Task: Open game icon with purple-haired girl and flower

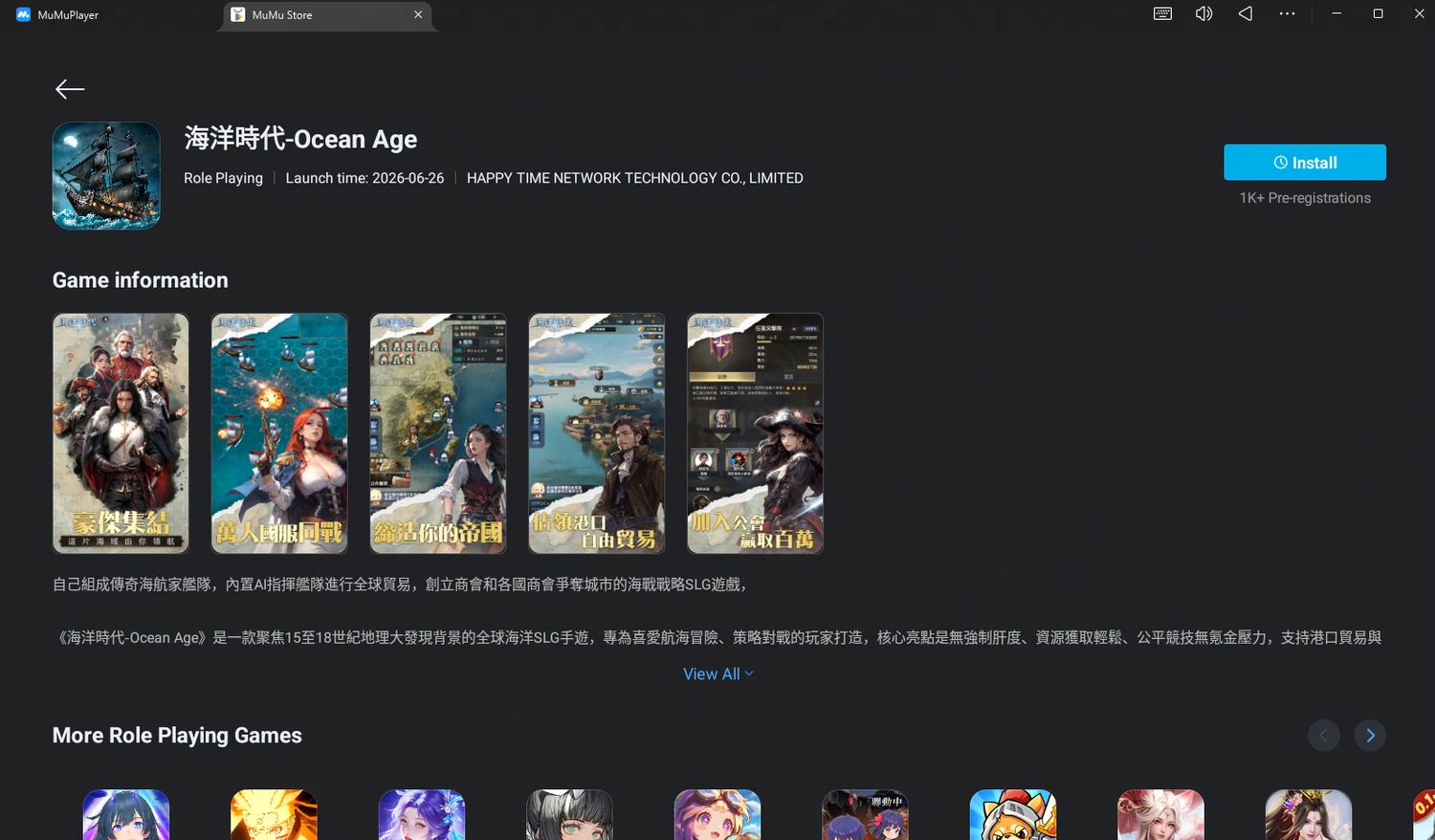Action: tap(422, 815)
